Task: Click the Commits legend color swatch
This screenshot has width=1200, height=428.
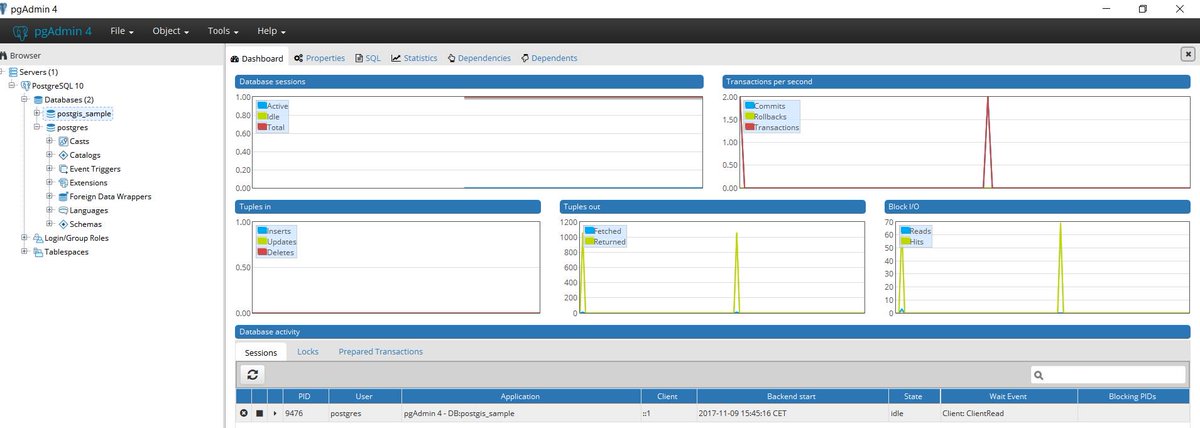Action: pos(749,106)
